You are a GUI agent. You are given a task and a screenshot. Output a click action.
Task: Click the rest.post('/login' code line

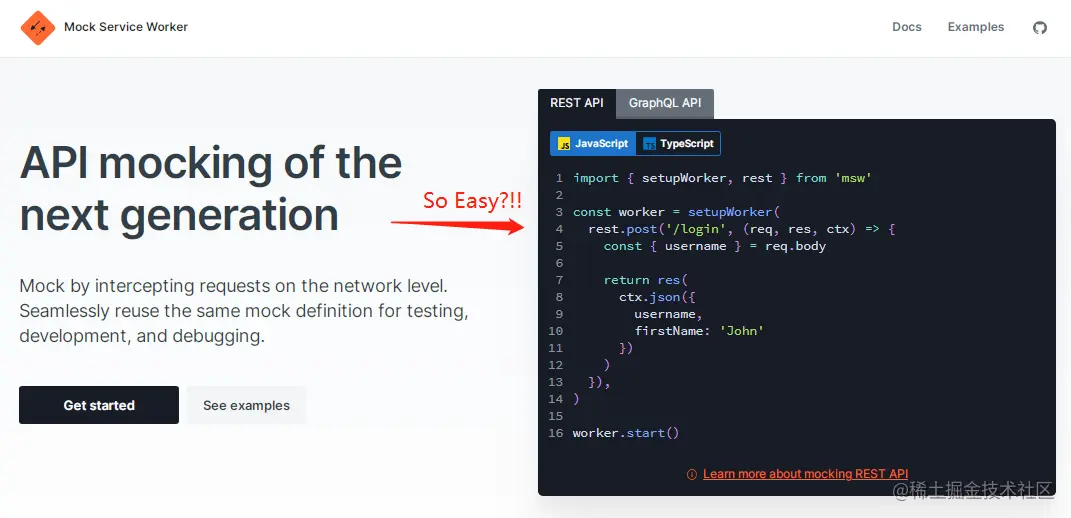click(741, 229)
